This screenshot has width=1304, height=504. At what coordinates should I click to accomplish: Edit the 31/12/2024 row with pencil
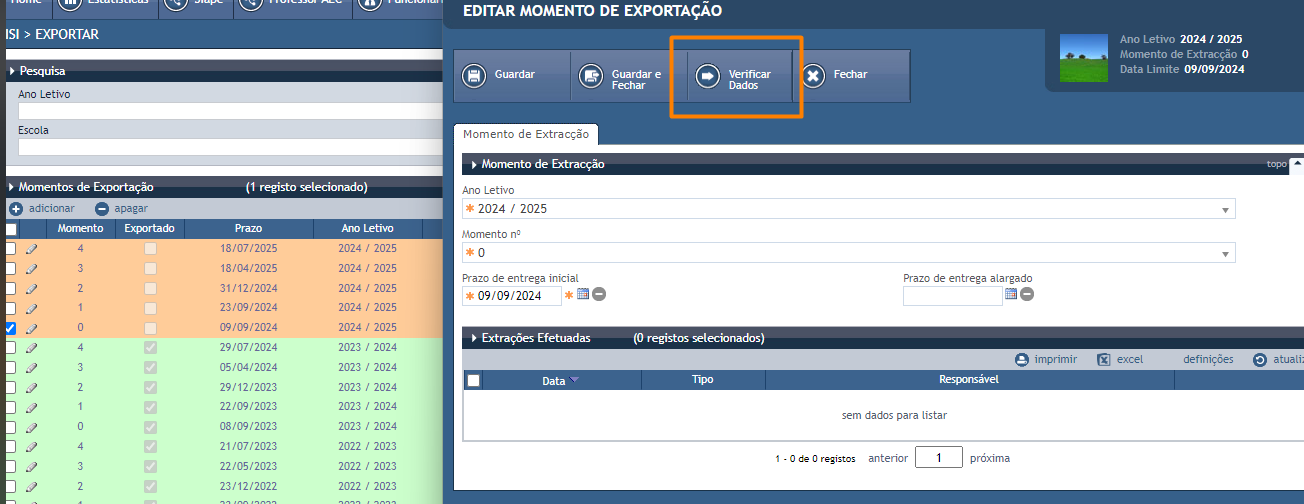(x=31, y=288)
